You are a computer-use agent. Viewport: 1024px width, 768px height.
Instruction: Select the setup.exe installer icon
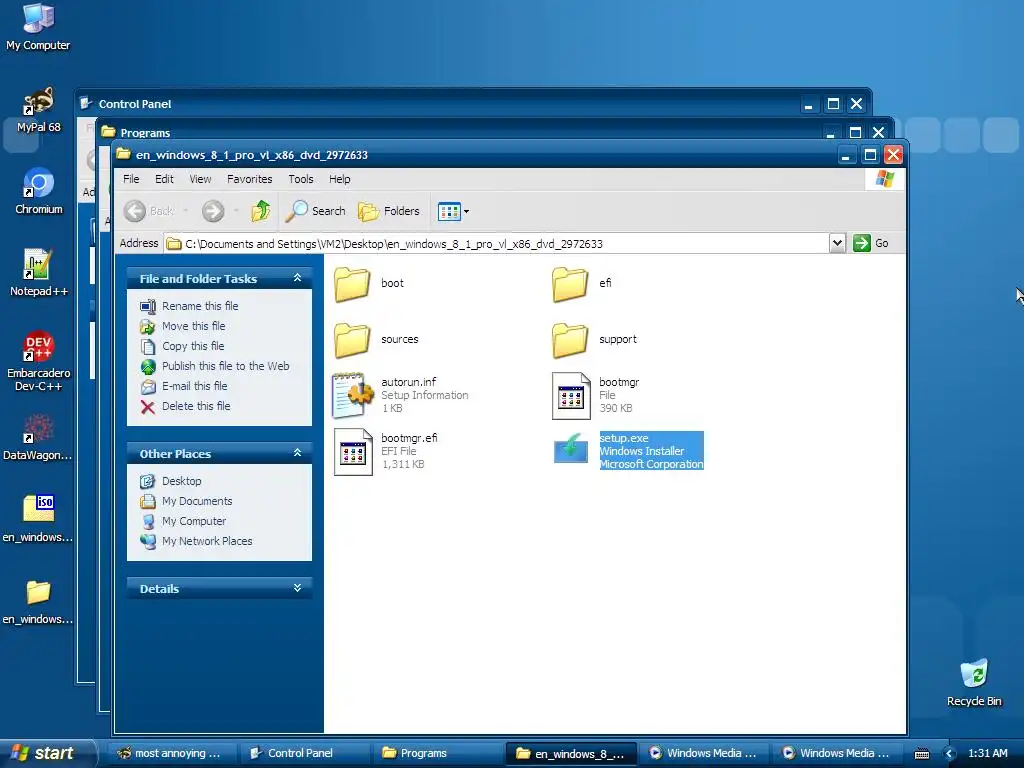(x=571, y=449)
